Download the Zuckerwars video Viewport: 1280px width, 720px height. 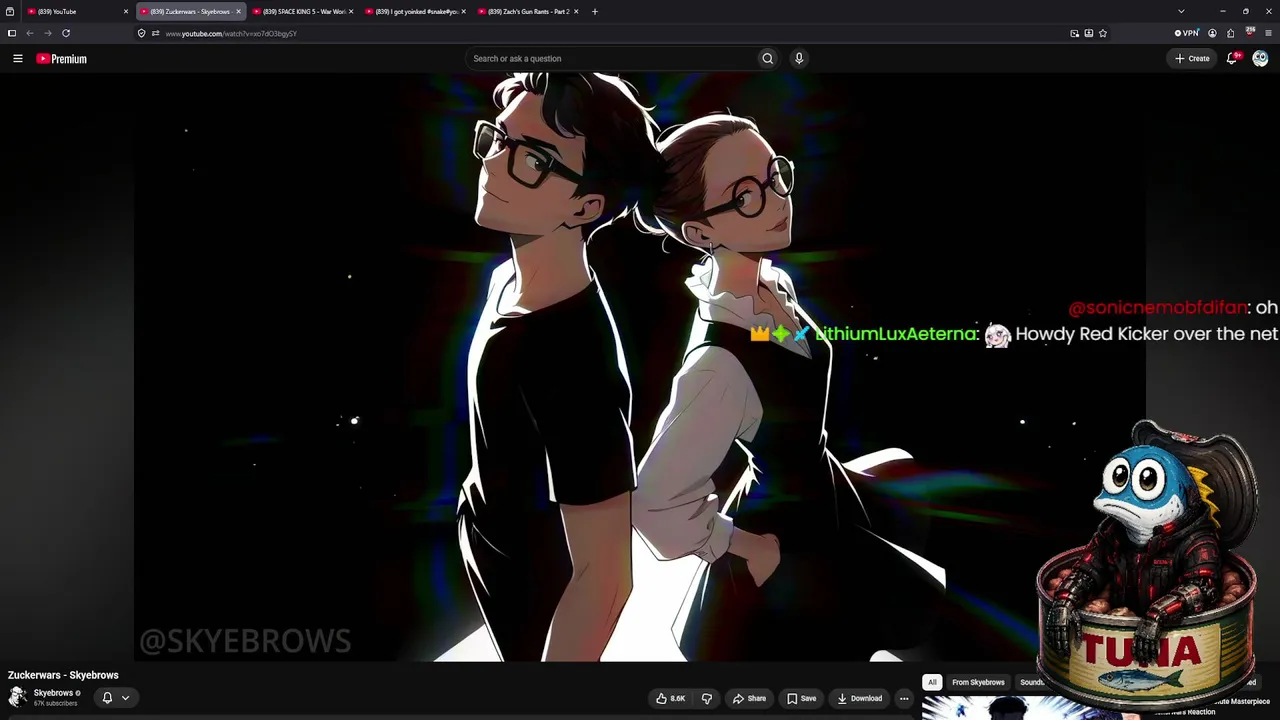(x=860, y=698)
